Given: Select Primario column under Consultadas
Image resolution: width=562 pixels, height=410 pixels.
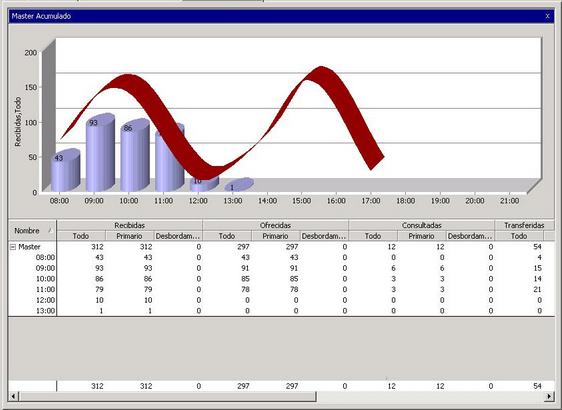Looking at the screenshot, I should click(422, 236).
